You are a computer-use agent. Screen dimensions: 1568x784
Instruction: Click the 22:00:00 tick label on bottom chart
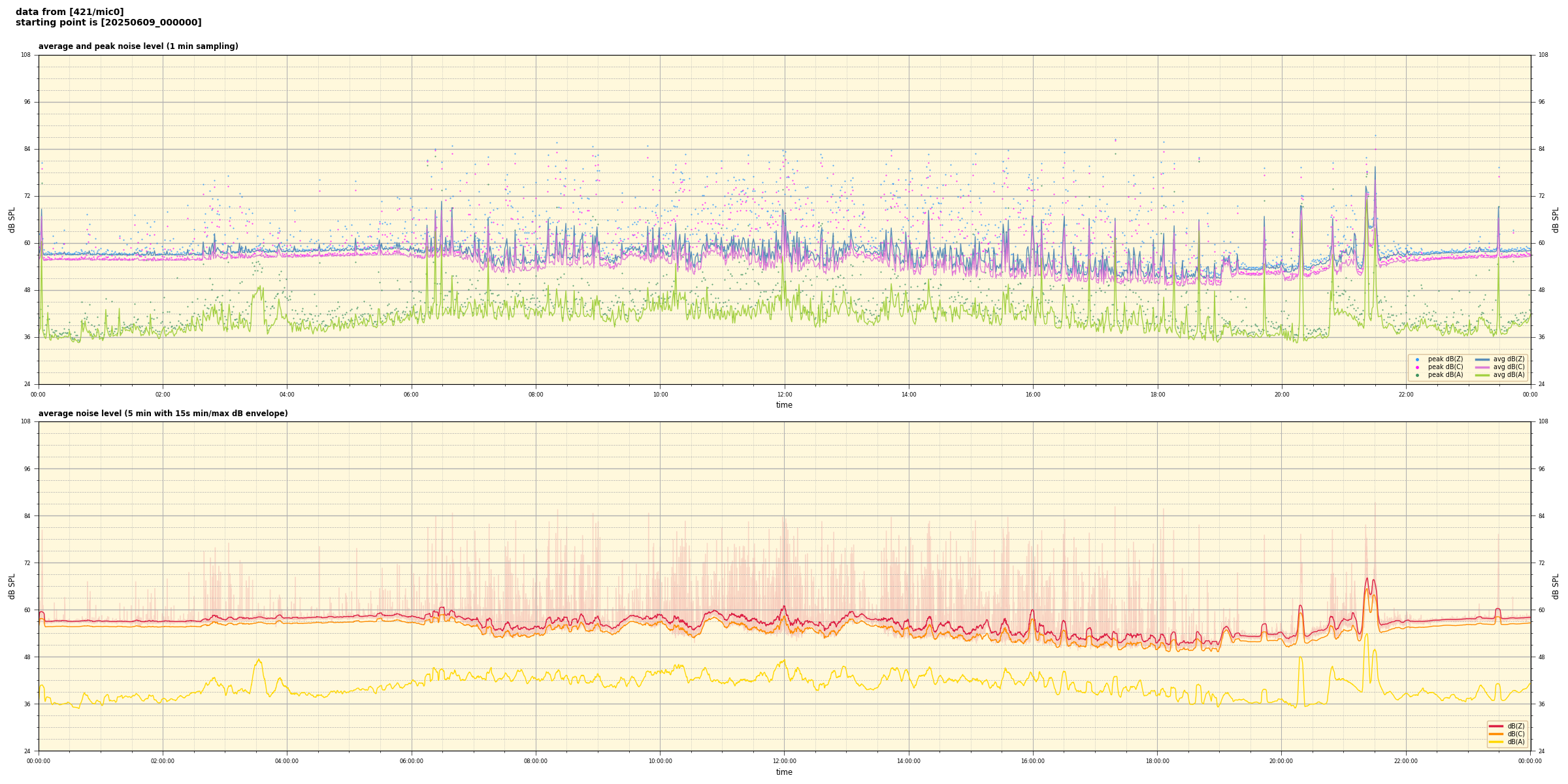tap(1405, 761)
